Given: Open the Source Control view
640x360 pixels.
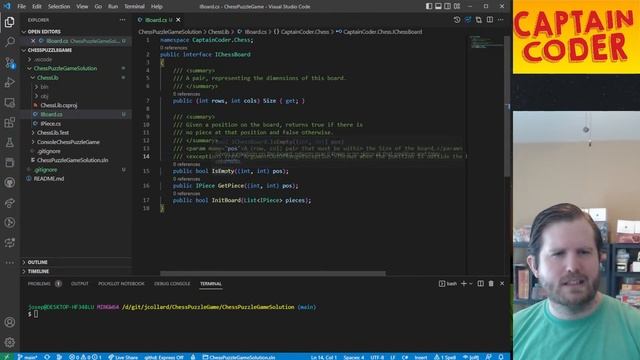Looking at the screenshot, I should click(10, 62).
